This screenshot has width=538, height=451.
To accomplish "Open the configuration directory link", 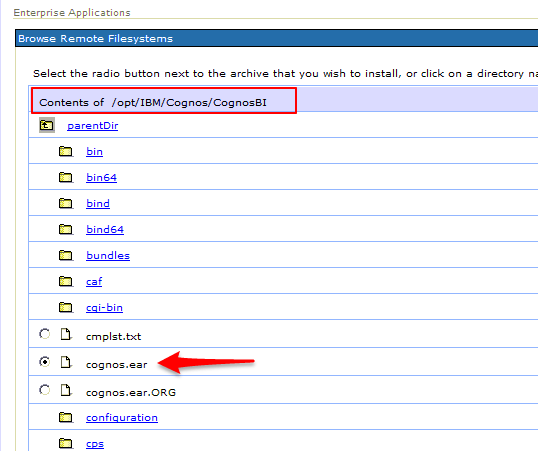I will 122,418.
